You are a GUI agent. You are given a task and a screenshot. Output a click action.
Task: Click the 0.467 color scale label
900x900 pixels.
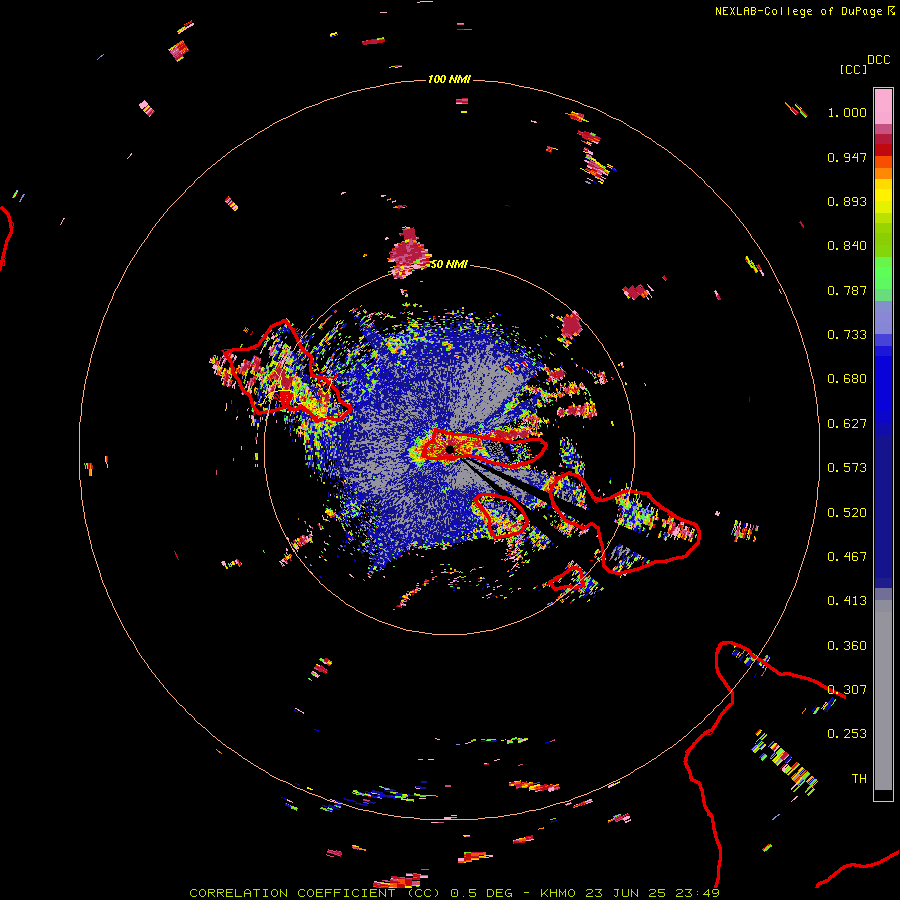(847, 557)
